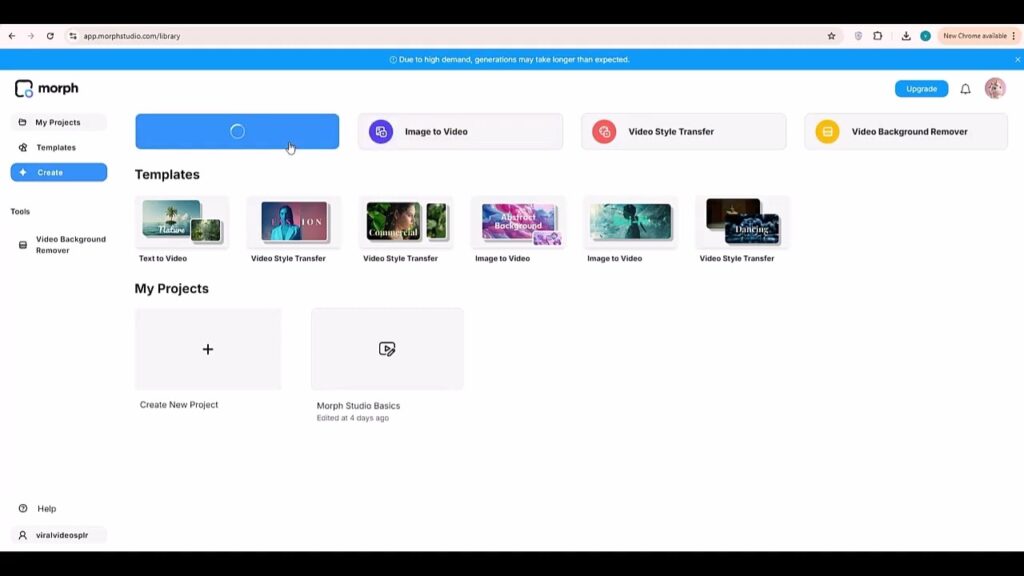
Task: Open the site information icon
Action: pos(72,36)
